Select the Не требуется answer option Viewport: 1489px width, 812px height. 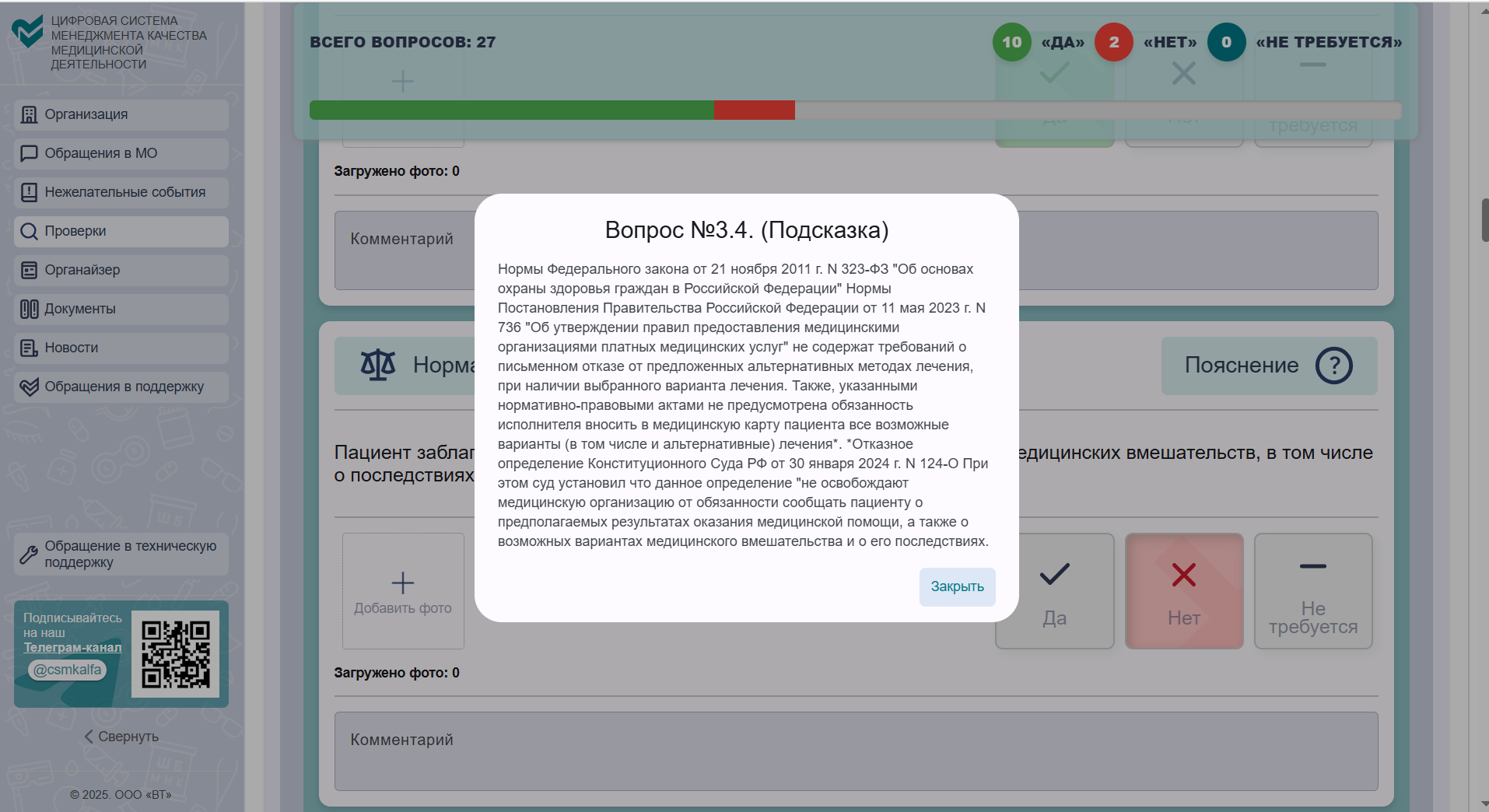click(1312, 591)
